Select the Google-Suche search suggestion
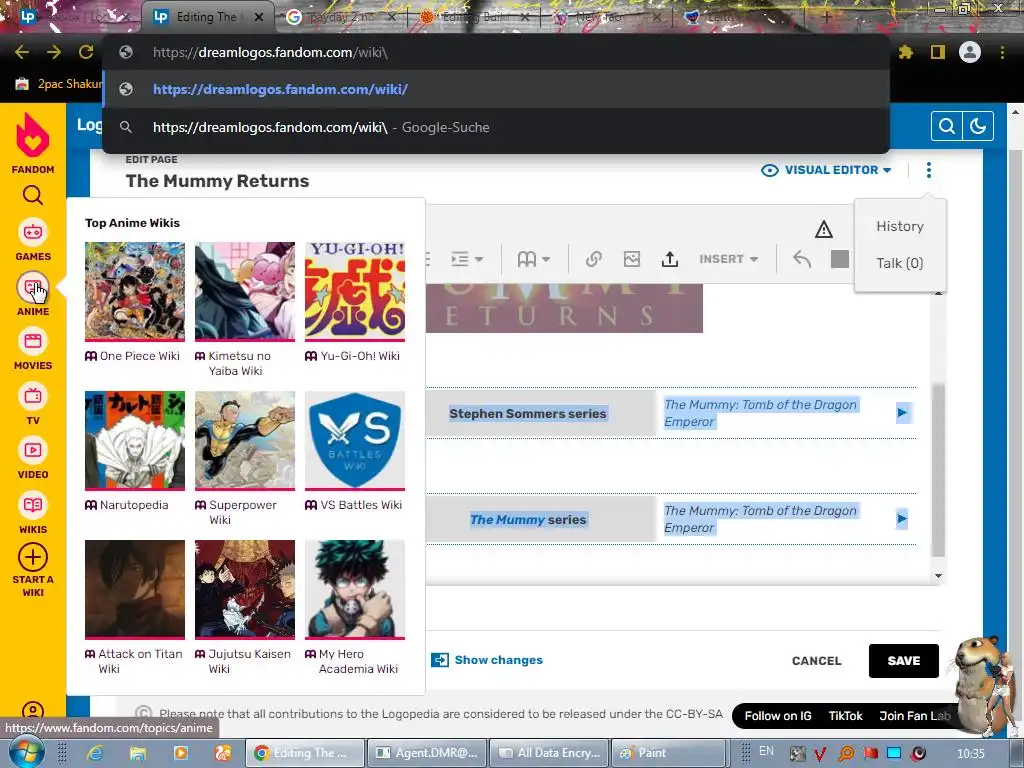The image size is (1024, 768). (x=496, y=127)
